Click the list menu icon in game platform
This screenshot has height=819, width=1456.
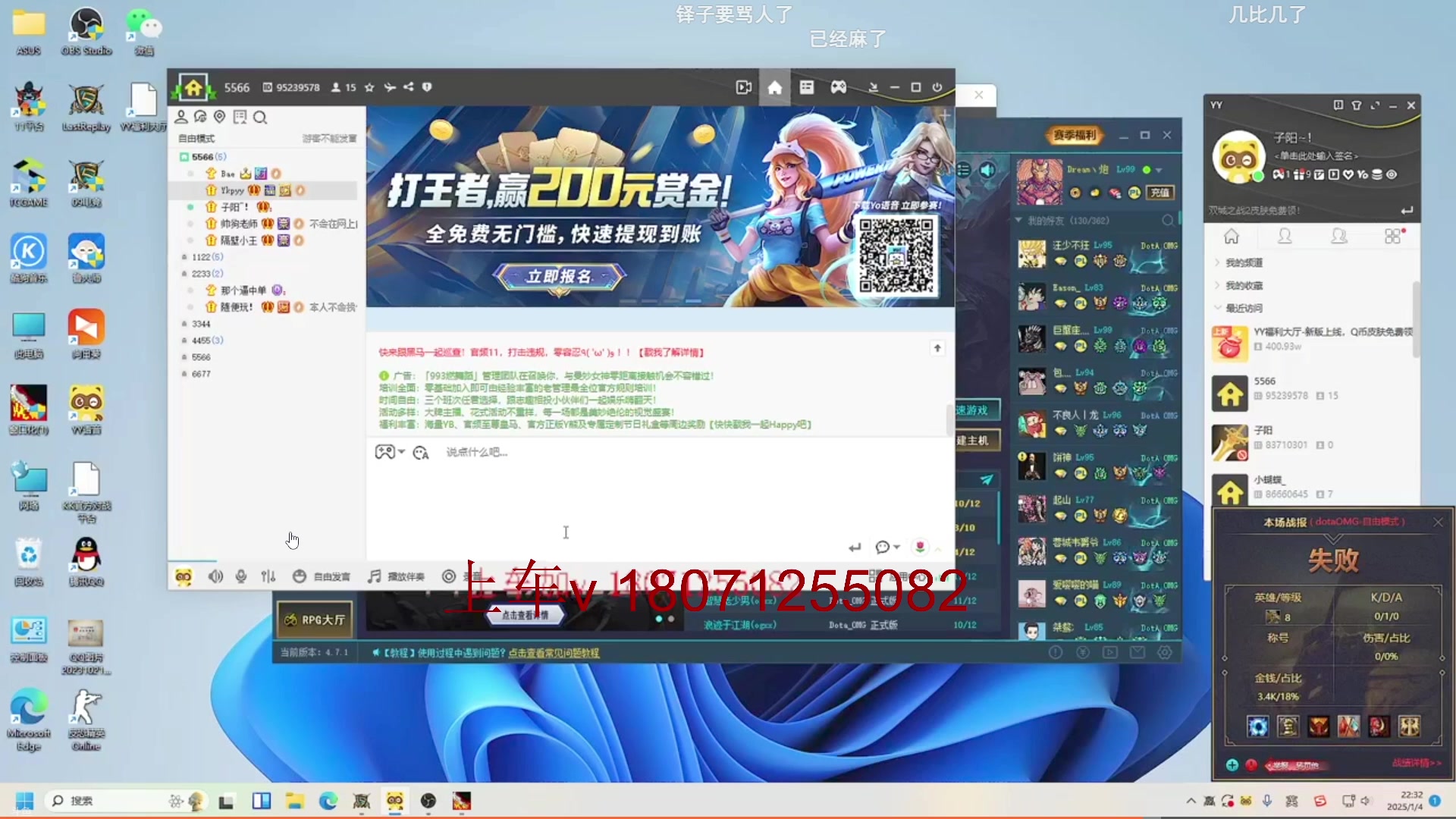963,170
